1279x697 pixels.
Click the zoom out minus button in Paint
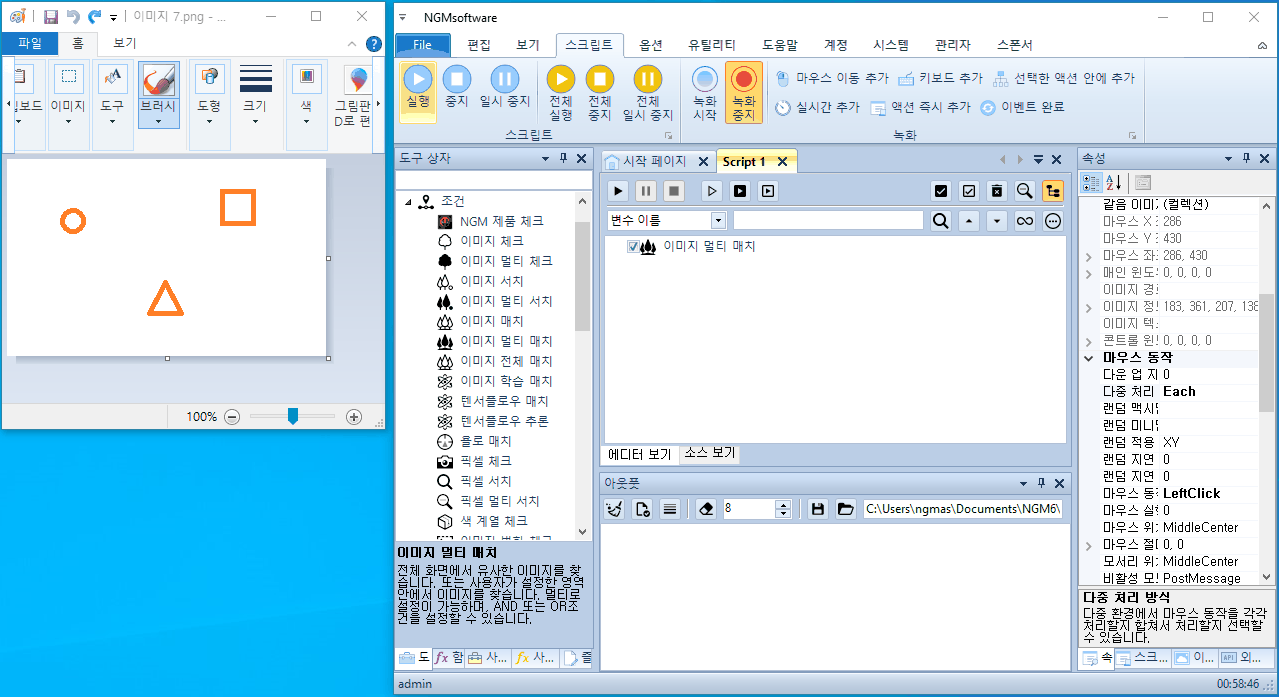(x=232, y=417)
